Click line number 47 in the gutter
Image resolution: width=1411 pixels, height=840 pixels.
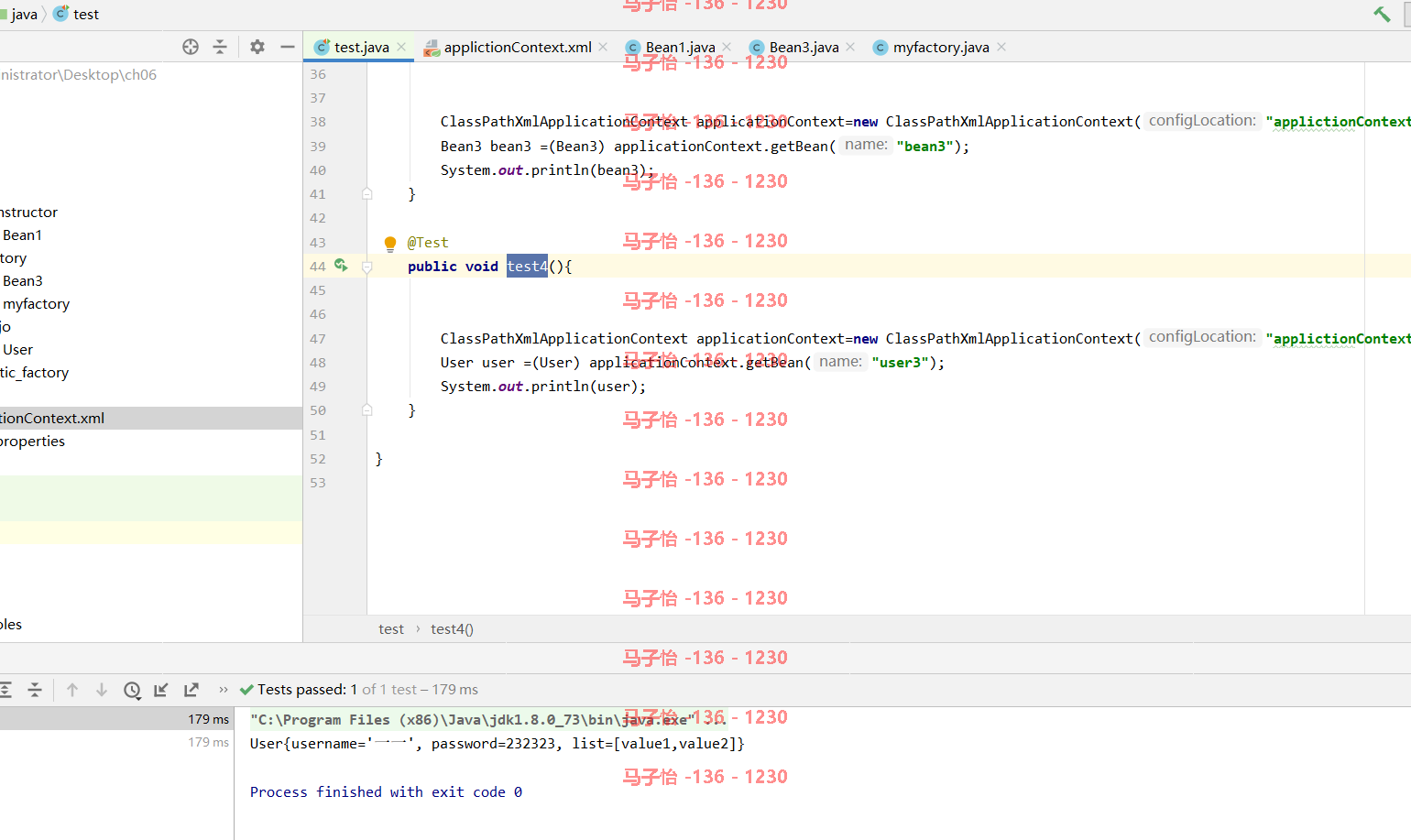318,339
